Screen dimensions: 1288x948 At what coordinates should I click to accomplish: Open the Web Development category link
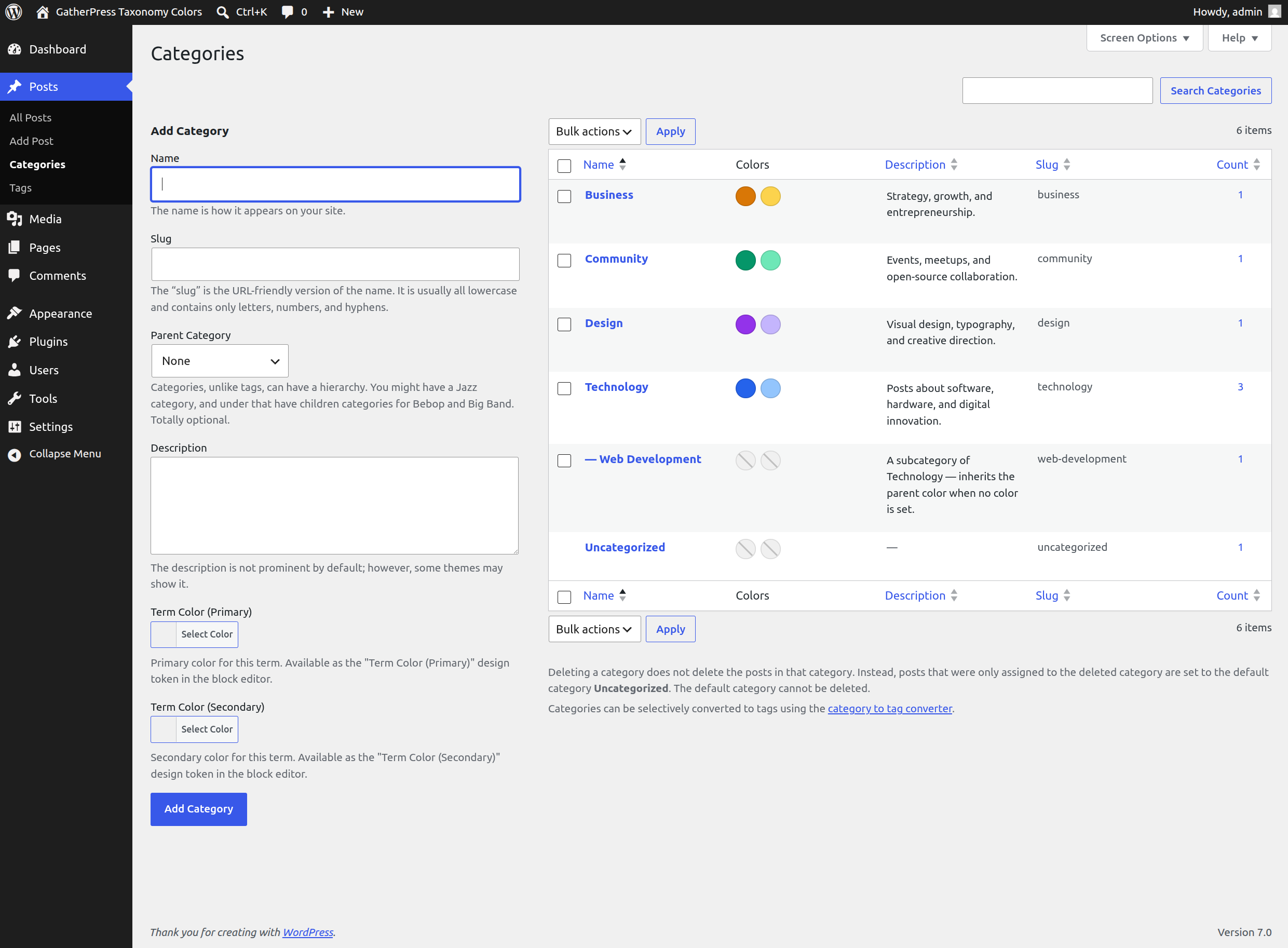(x=643, y=459)
